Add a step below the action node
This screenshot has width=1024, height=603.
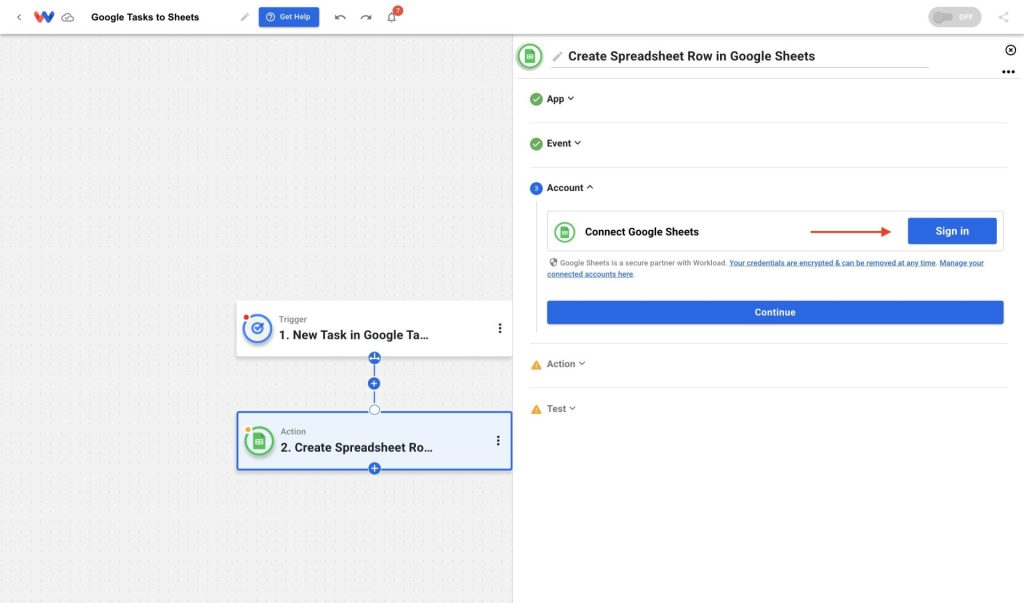point(374,468)
